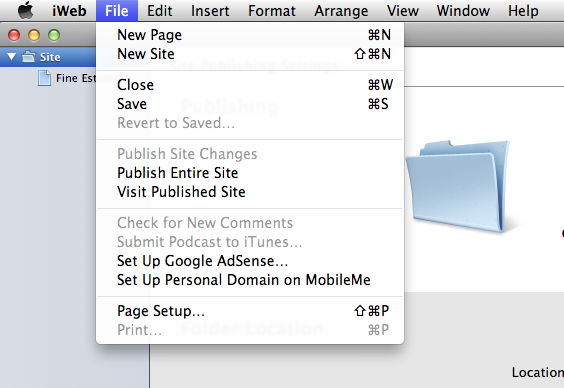Open the Insert menu
The image size is (564, 388).
click(x=210, y=11)
